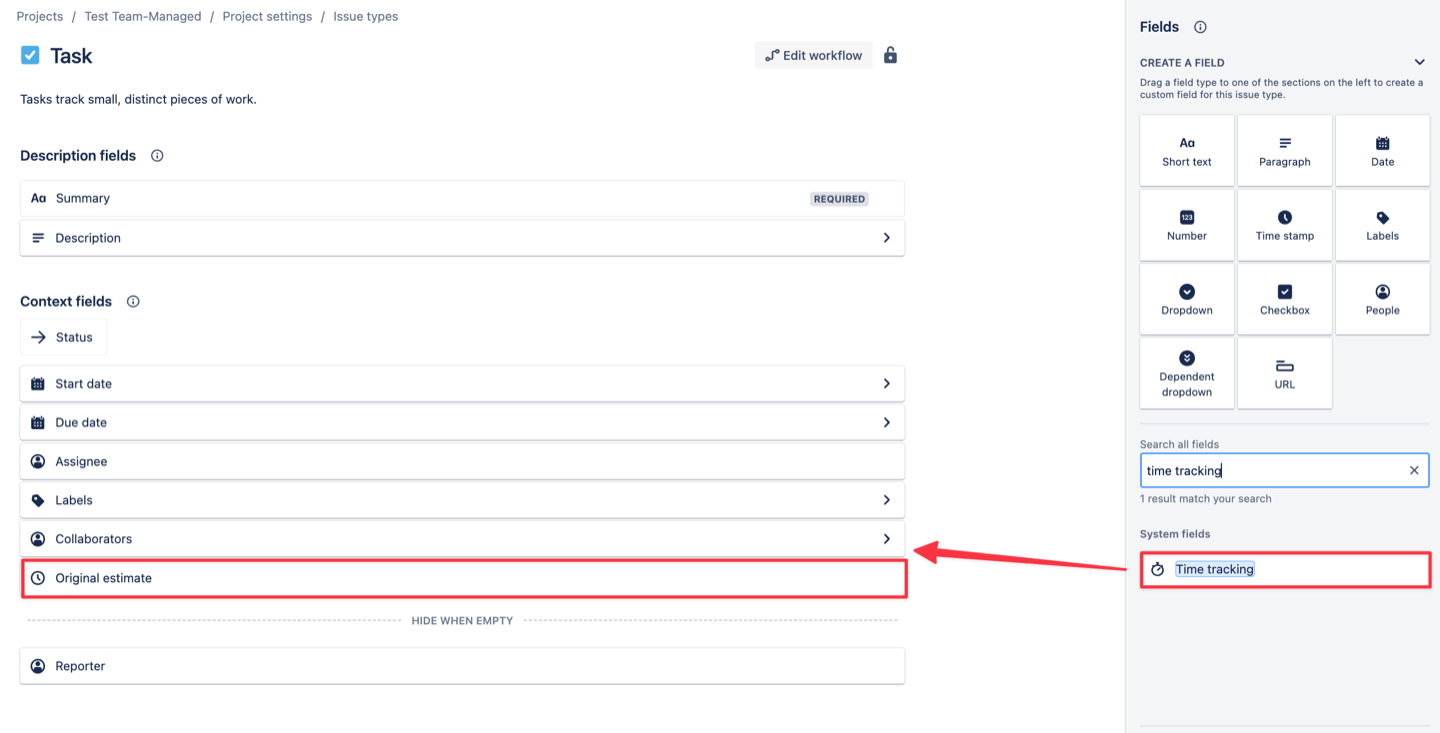Expand the Collaborators field settings
This screenshot has height=733, width=1440.
point(886,538)
